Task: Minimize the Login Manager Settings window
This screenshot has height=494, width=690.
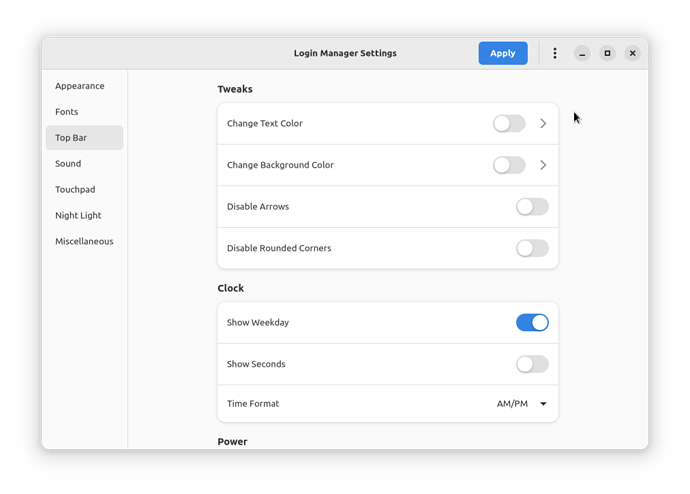Action: (x=582, y=53)
